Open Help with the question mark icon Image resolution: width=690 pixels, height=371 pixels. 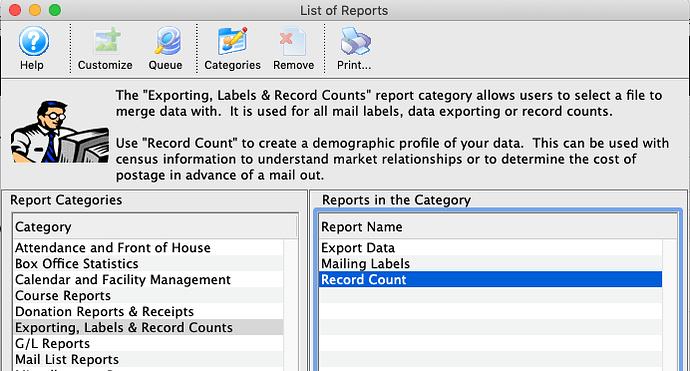tap(33, 41)
